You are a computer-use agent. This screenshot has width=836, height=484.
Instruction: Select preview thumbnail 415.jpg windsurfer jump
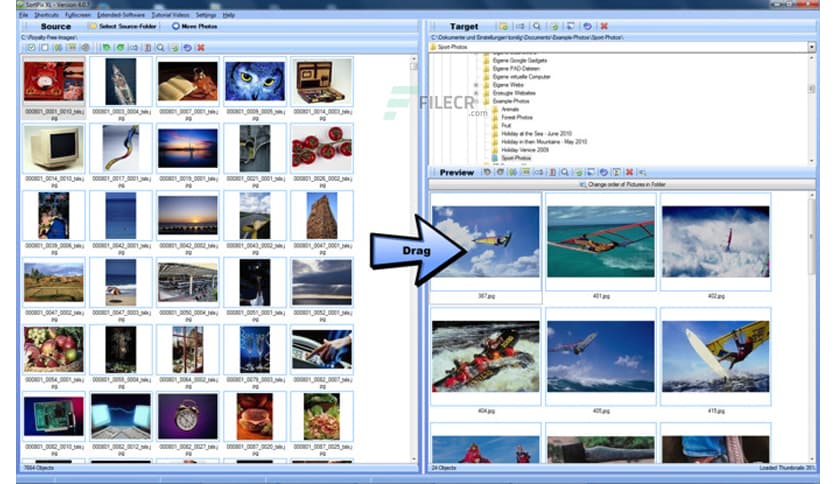tap(716, 356)
